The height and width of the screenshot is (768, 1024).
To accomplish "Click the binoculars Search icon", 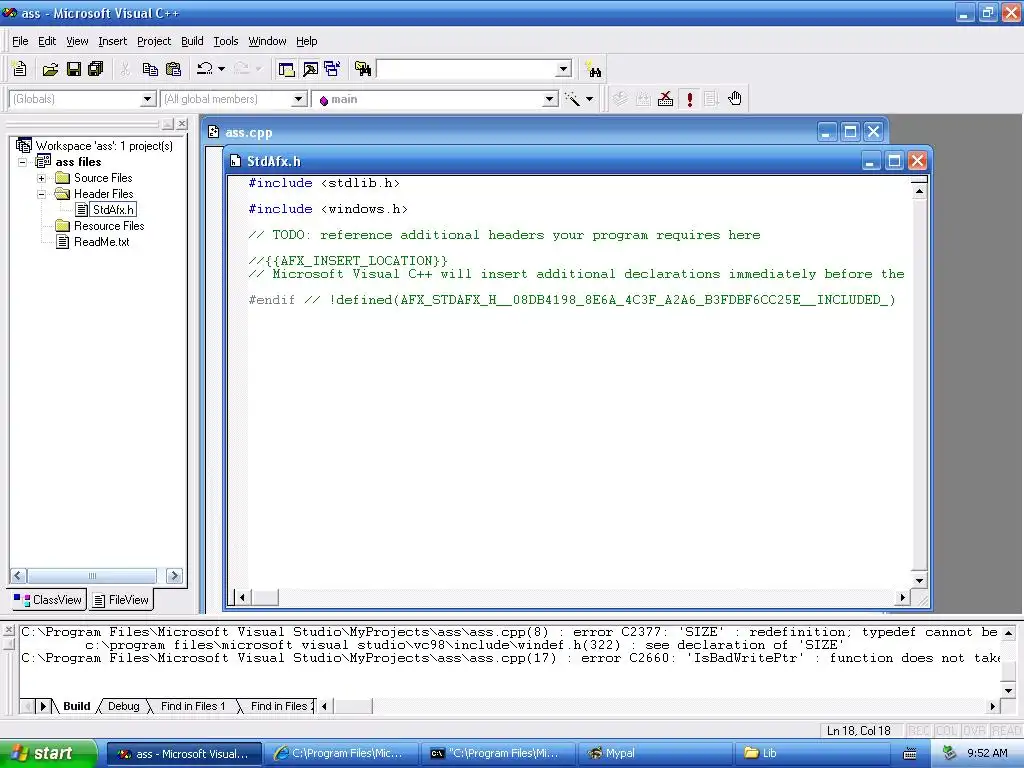I will pyautogui.click(x=593, y=69).
